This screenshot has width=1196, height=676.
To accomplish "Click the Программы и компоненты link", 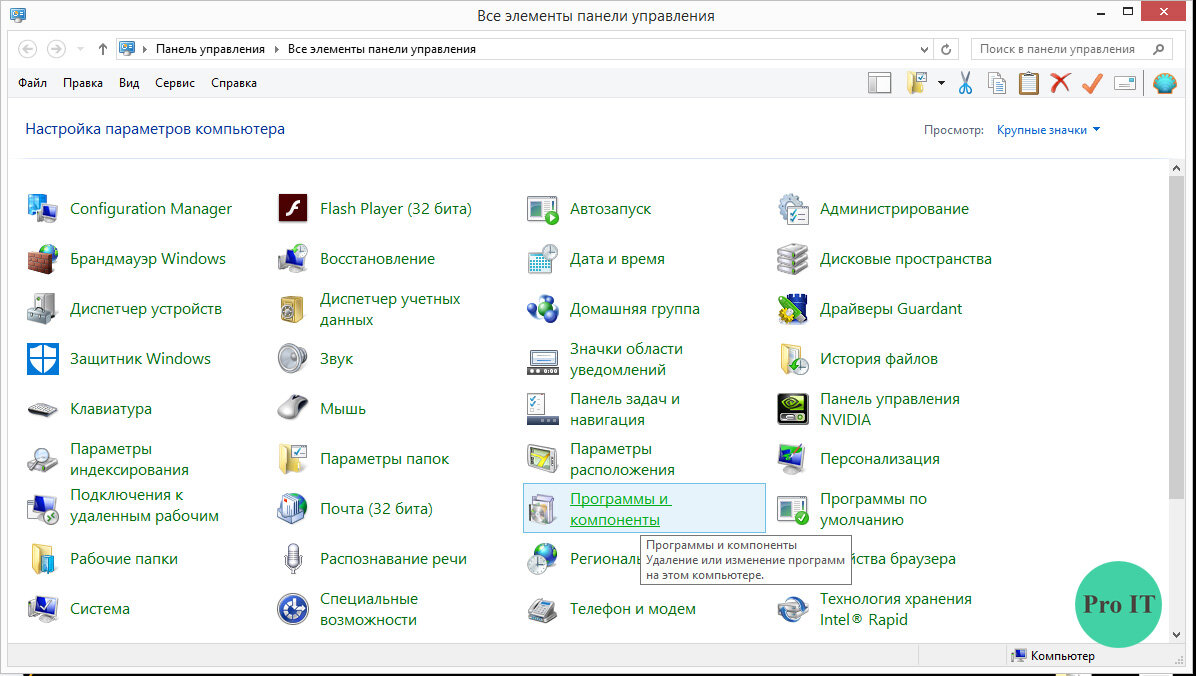I will [x=620, y=509].
